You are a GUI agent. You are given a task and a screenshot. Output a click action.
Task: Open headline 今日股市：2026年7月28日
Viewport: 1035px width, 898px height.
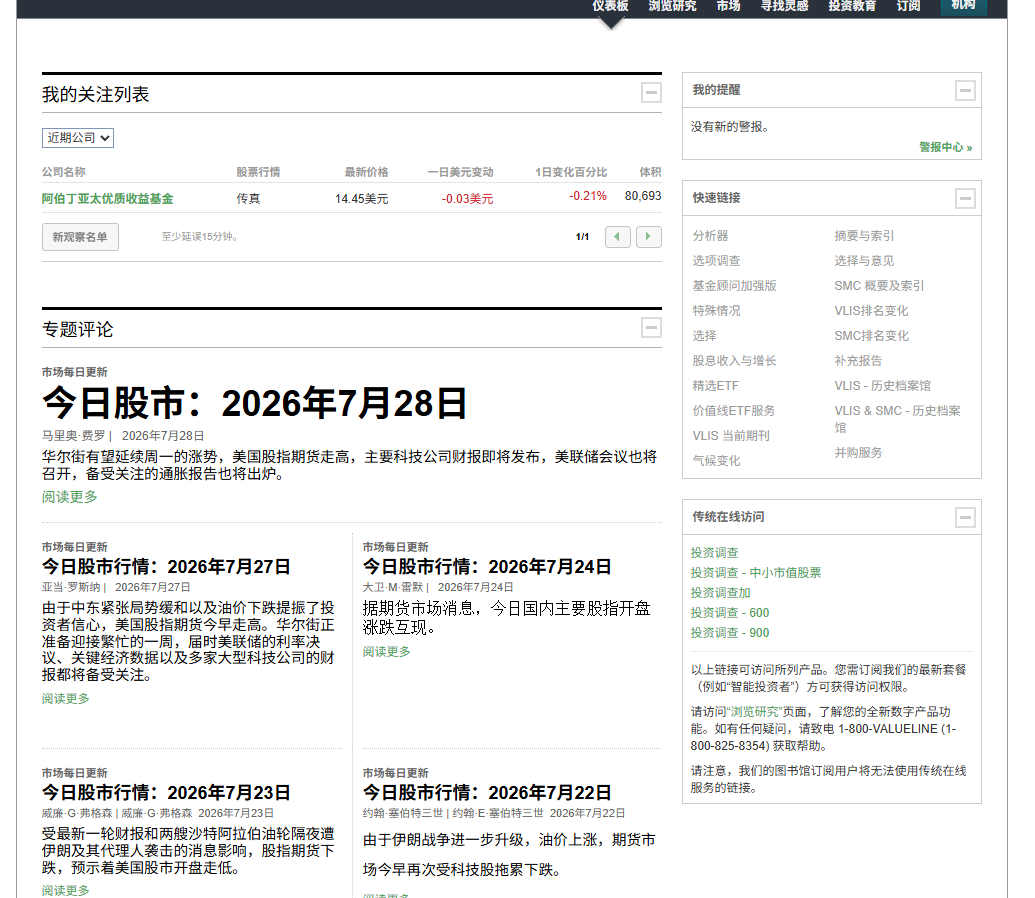click(x=255, y=403)
